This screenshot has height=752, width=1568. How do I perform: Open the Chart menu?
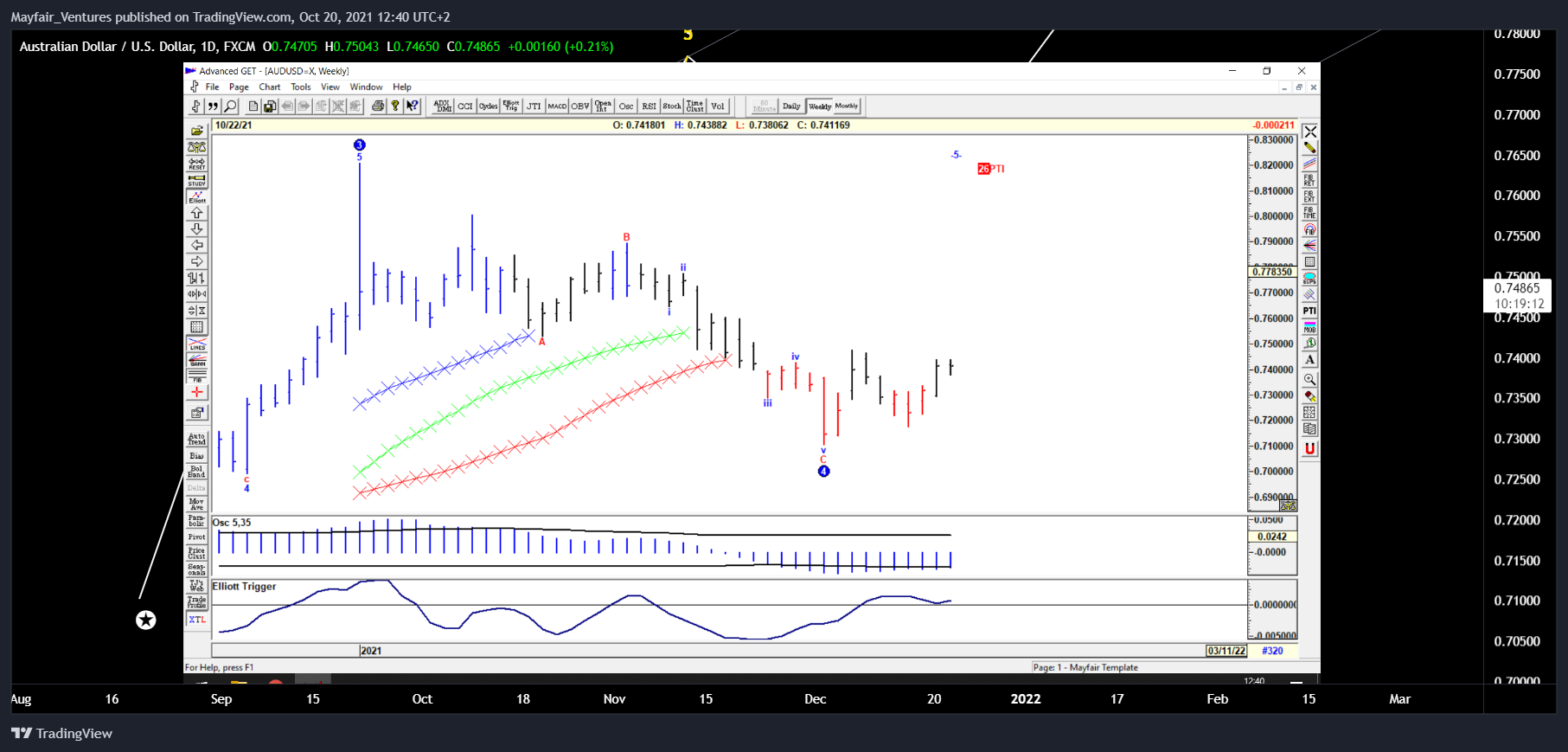coord(270,87)
